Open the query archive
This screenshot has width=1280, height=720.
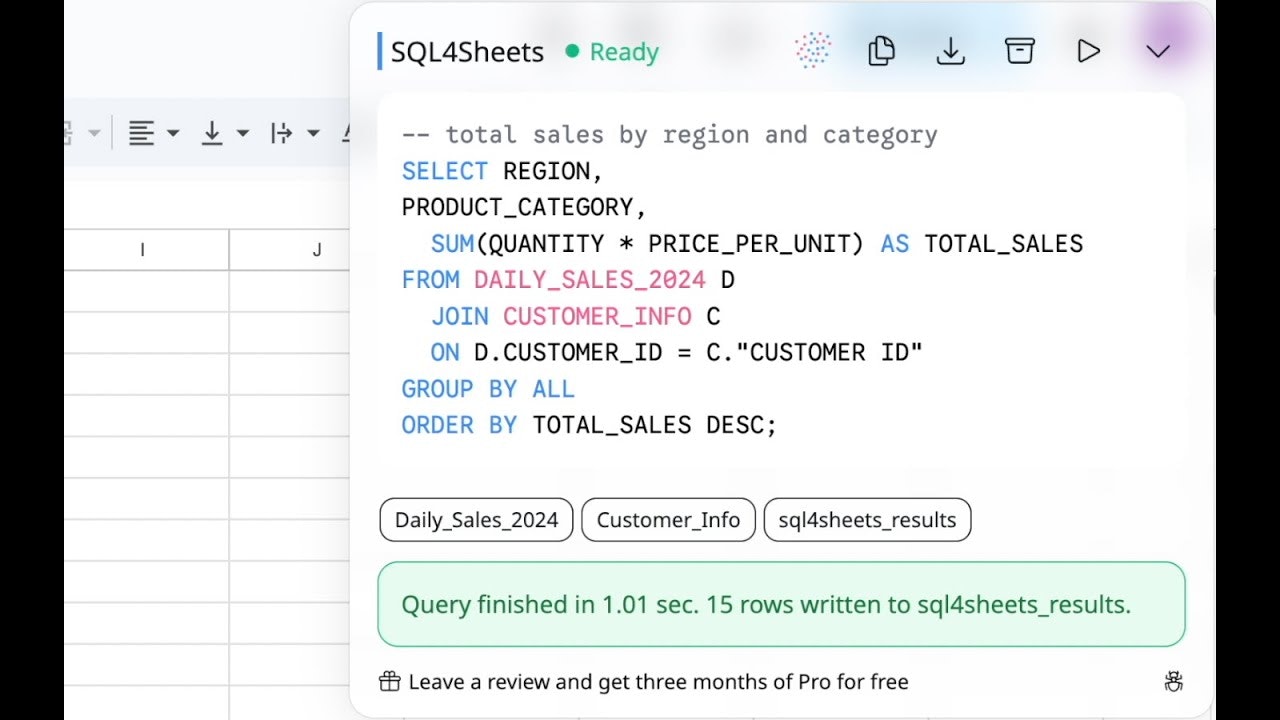pyautogui.click(x=1019, y=49)
